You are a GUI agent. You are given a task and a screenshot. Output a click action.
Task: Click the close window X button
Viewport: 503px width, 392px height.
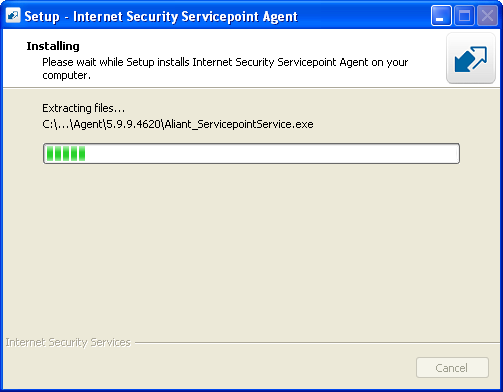[487, 15]
